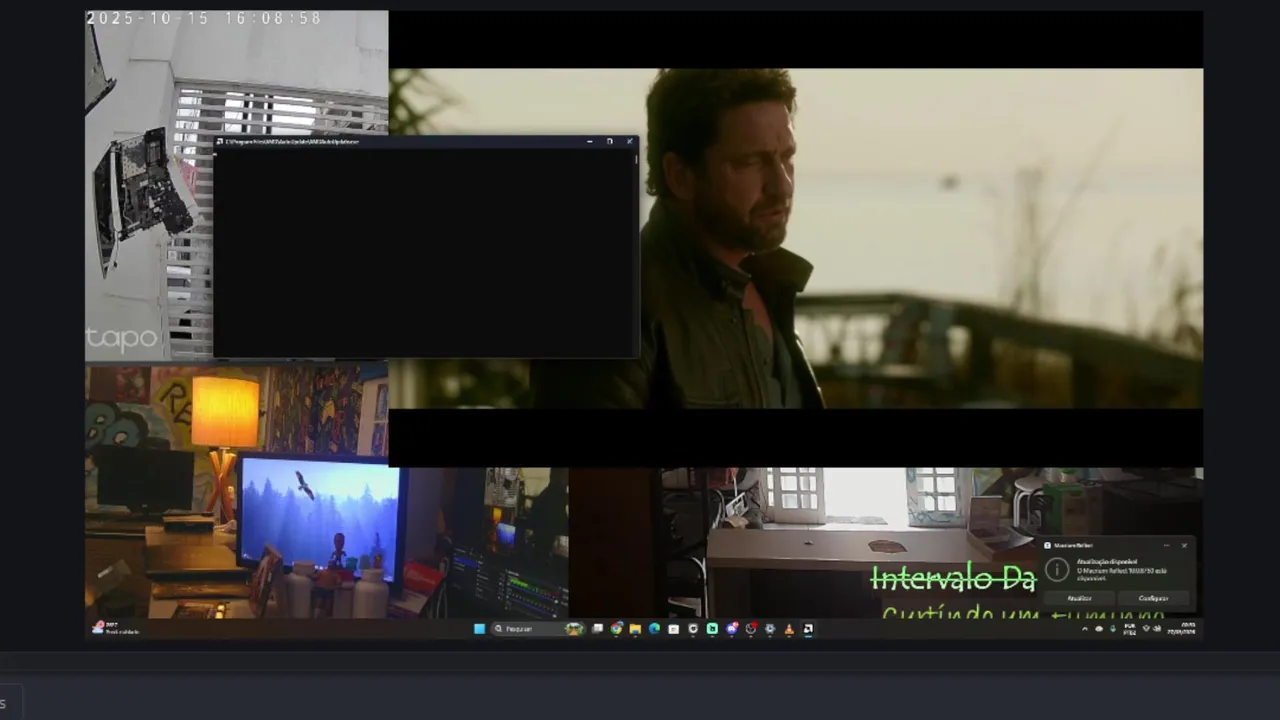Open the taskbar clock and date
The width and height of the screenshot is (1280, 720).
click(x=1182, y=629)
